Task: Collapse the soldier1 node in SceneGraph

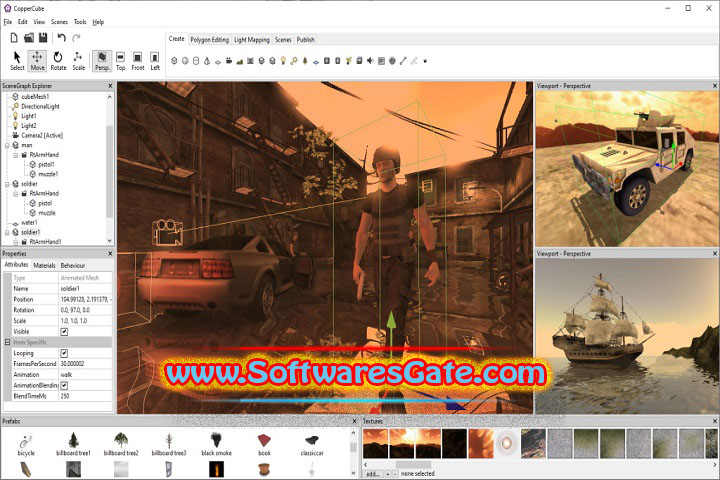Action: pos(7,232)
